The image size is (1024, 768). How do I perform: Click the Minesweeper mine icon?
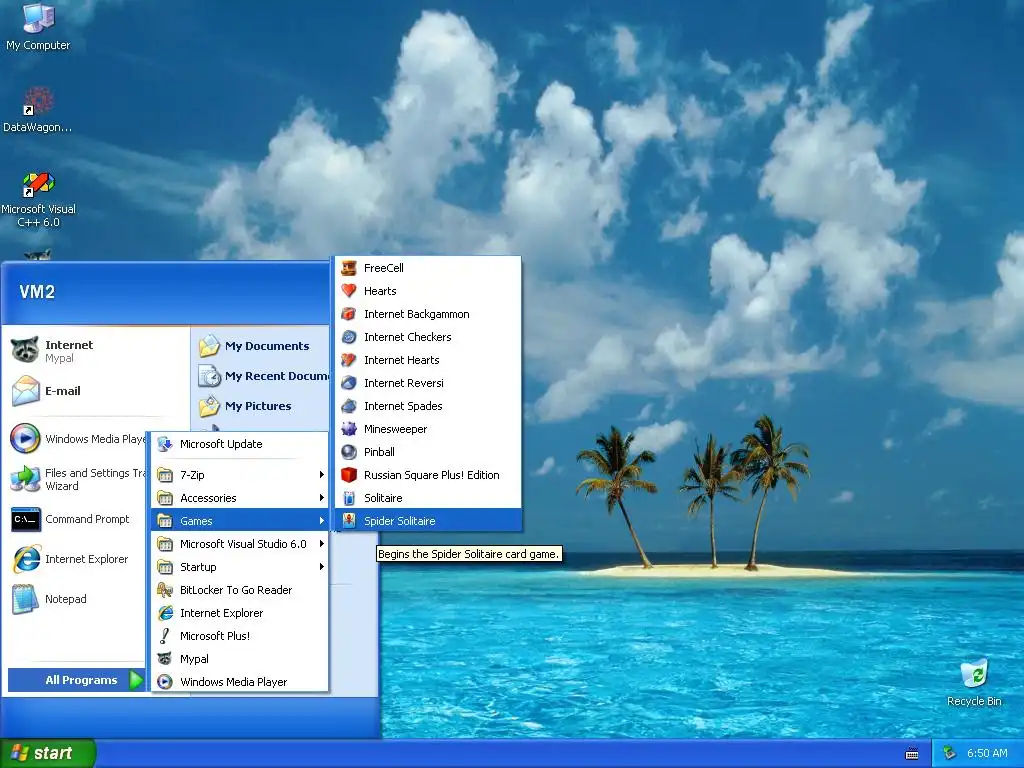[349, 429]
